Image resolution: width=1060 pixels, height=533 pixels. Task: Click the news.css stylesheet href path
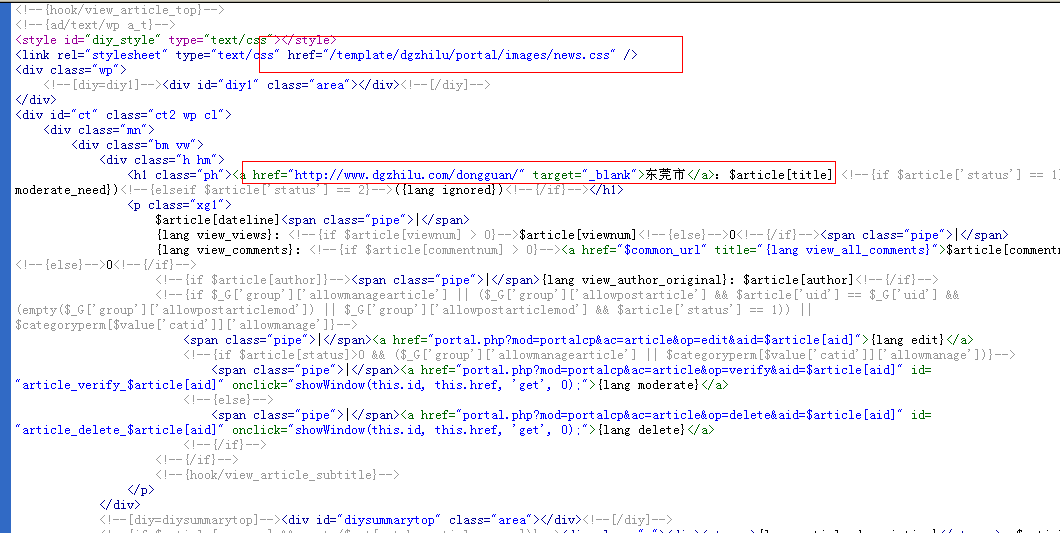(471, 55)
